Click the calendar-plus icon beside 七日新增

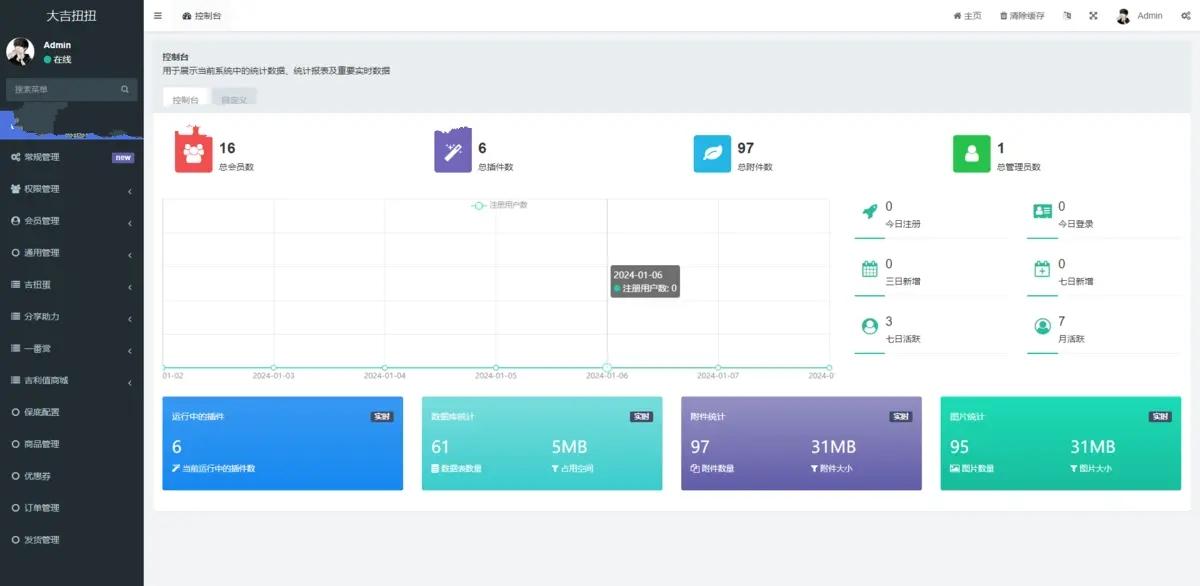click(x=1042, y=269)
